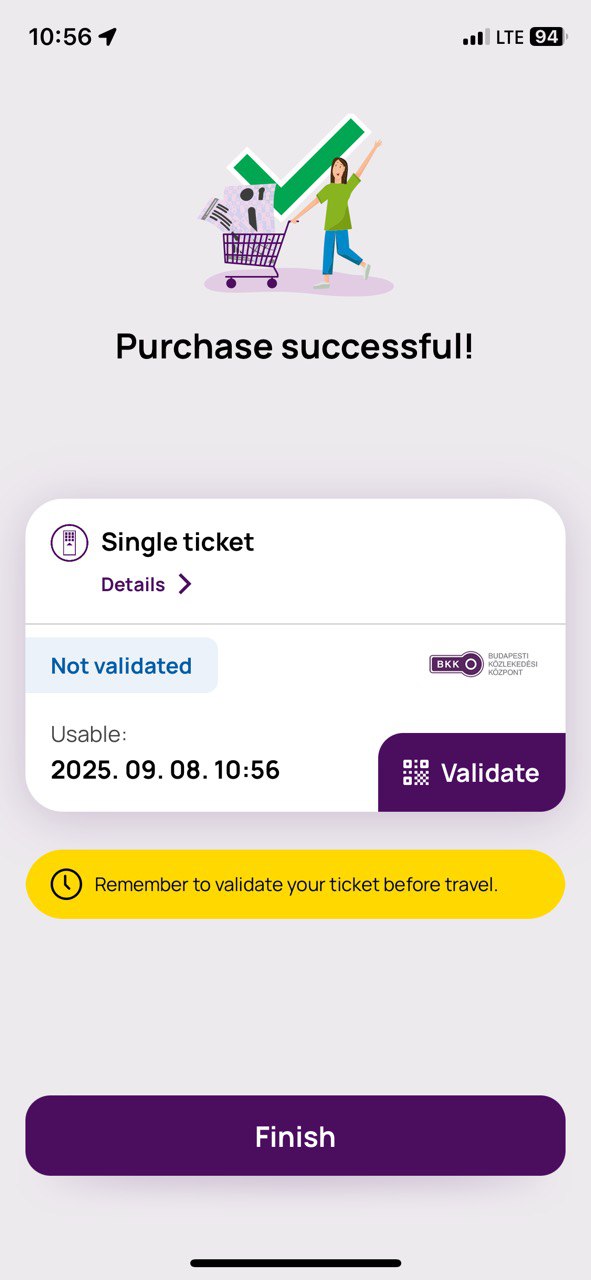591x1280 pixels.
Task: Tap the usable date 2025. 09. 08. 10:56
Action: coord(165,770)
